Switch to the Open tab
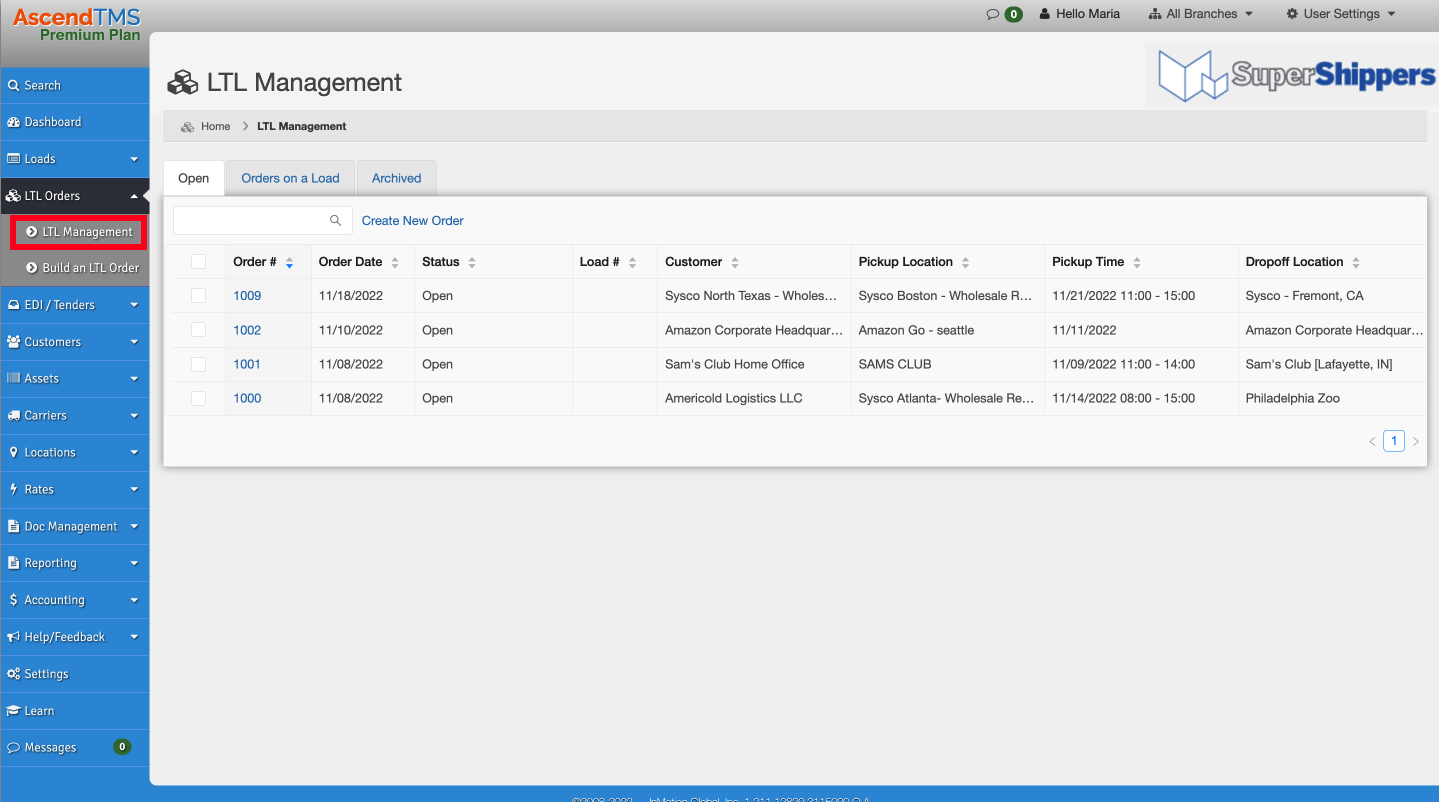The height and width of the screenshot is (802, 1439). [x=194, y=178]
